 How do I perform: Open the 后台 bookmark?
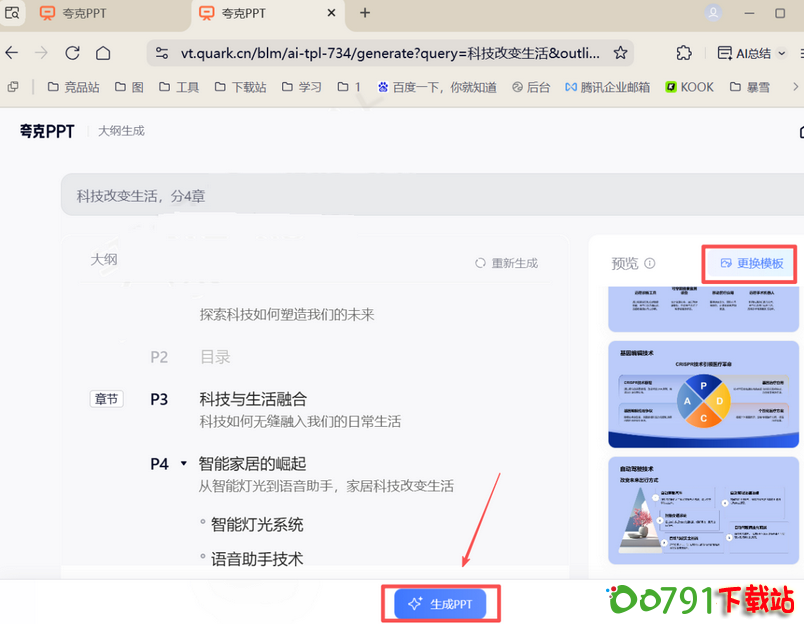[531, 87]
